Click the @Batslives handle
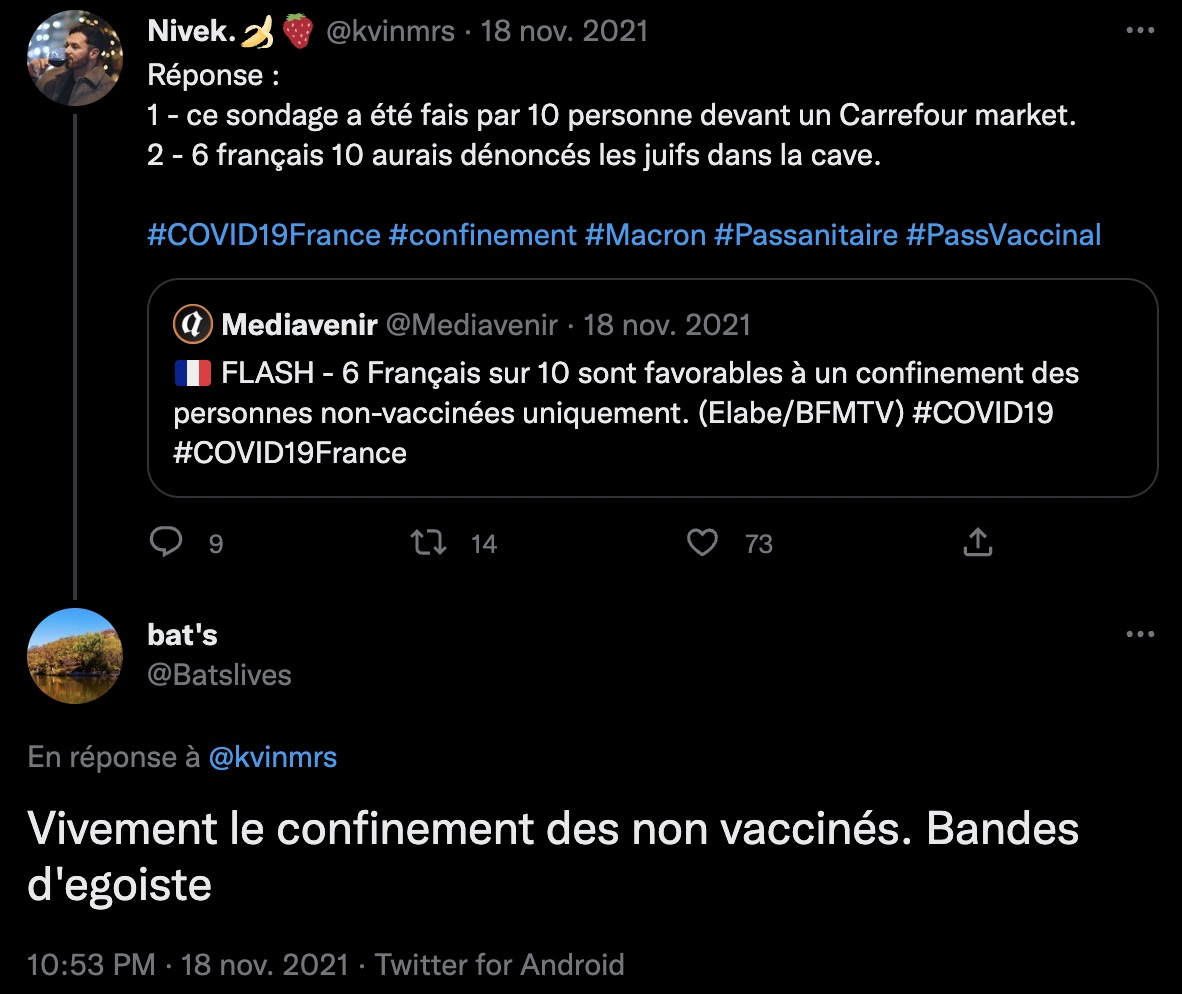1182x994 pixels. tap(219, 675)
